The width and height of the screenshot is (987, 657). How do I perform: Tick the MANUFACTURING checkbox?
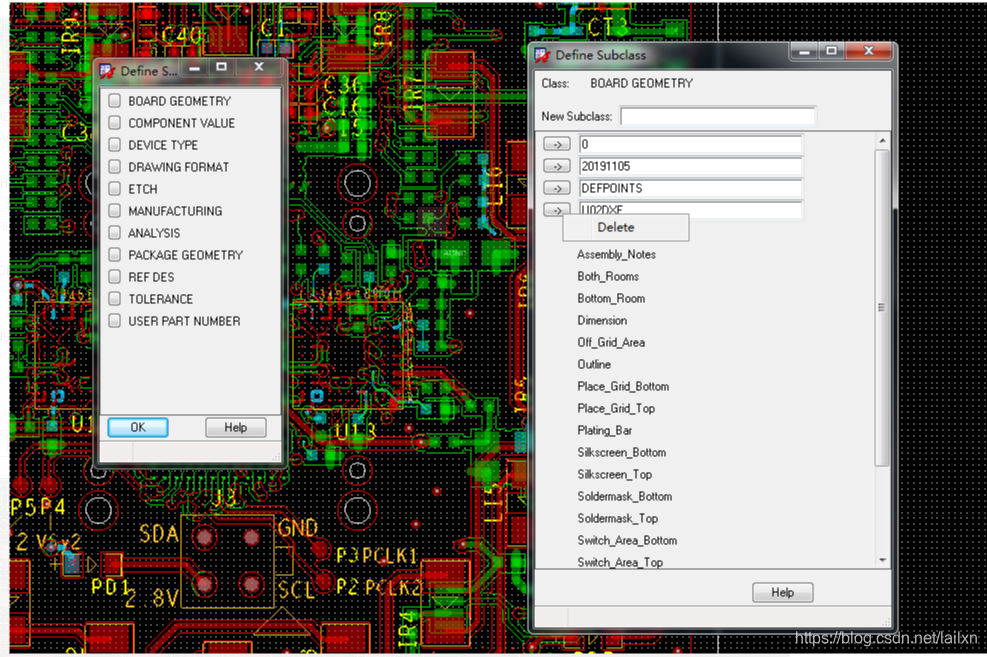(115, 211)
